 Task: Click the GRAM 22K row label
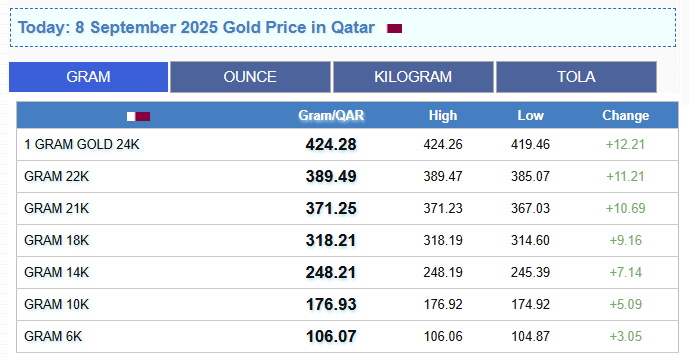(56, 177)
